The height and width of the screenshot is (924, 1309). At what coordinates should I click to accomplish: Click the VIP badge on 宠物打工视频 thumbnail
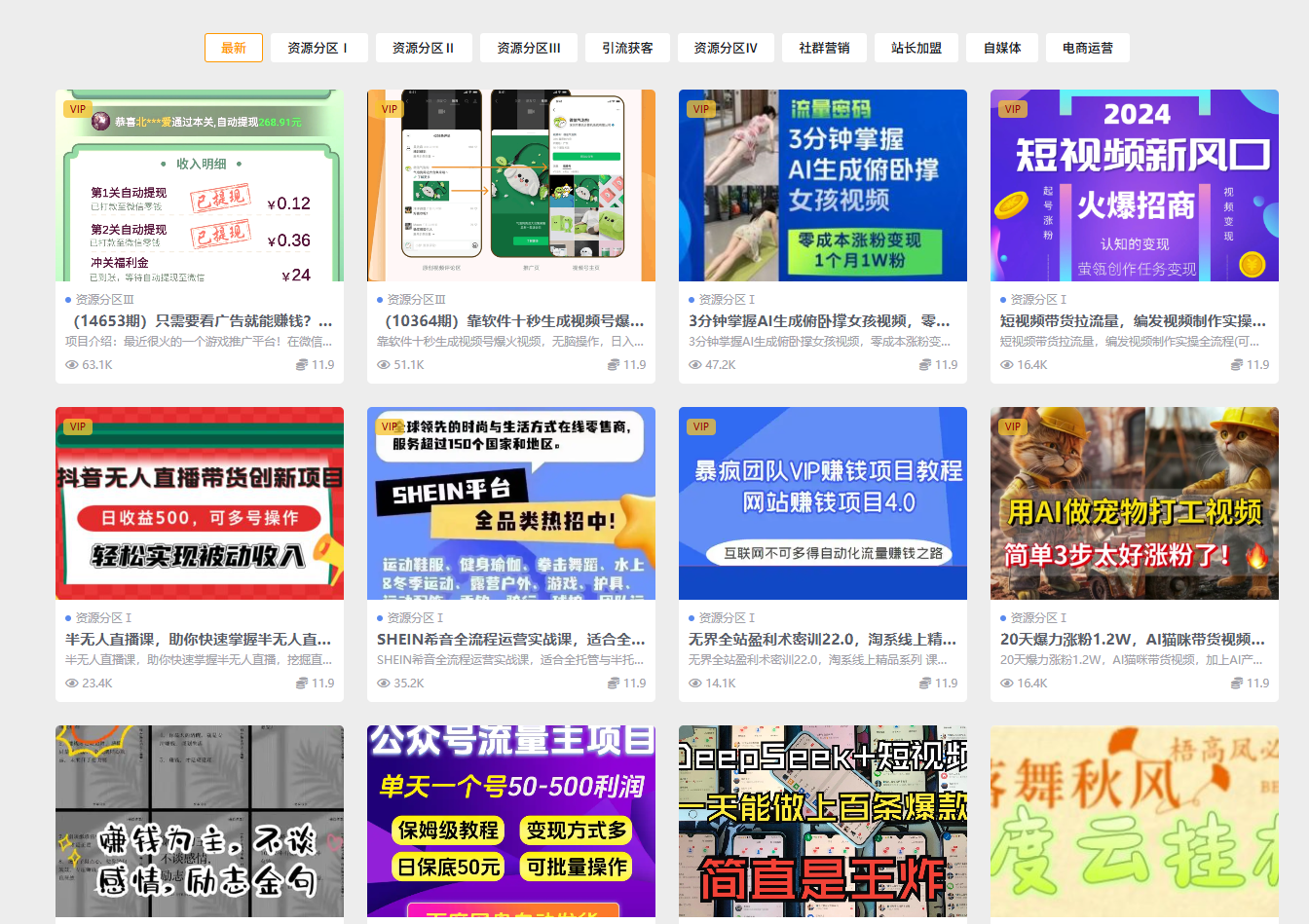tap(1013, 426)
